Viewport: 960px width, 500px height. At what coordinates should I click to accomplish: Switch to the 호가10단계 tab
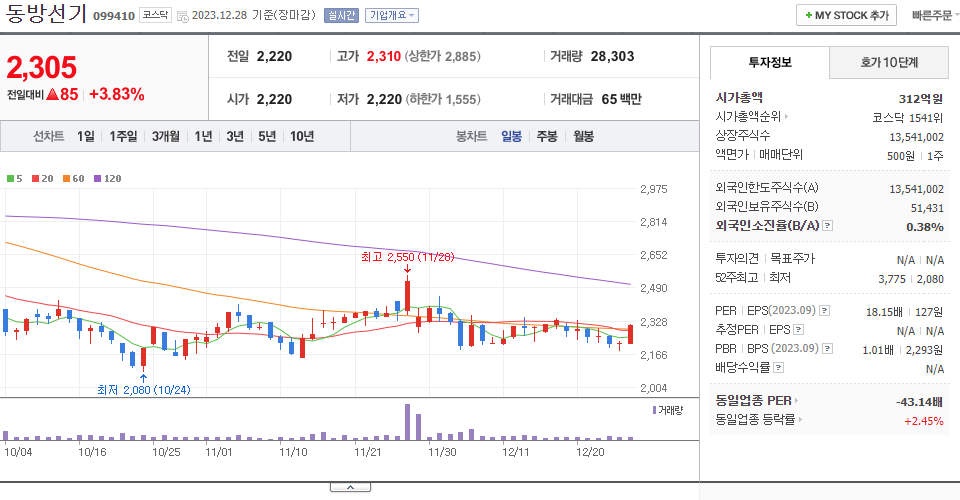pyautogui.click(x=889, y=62)
